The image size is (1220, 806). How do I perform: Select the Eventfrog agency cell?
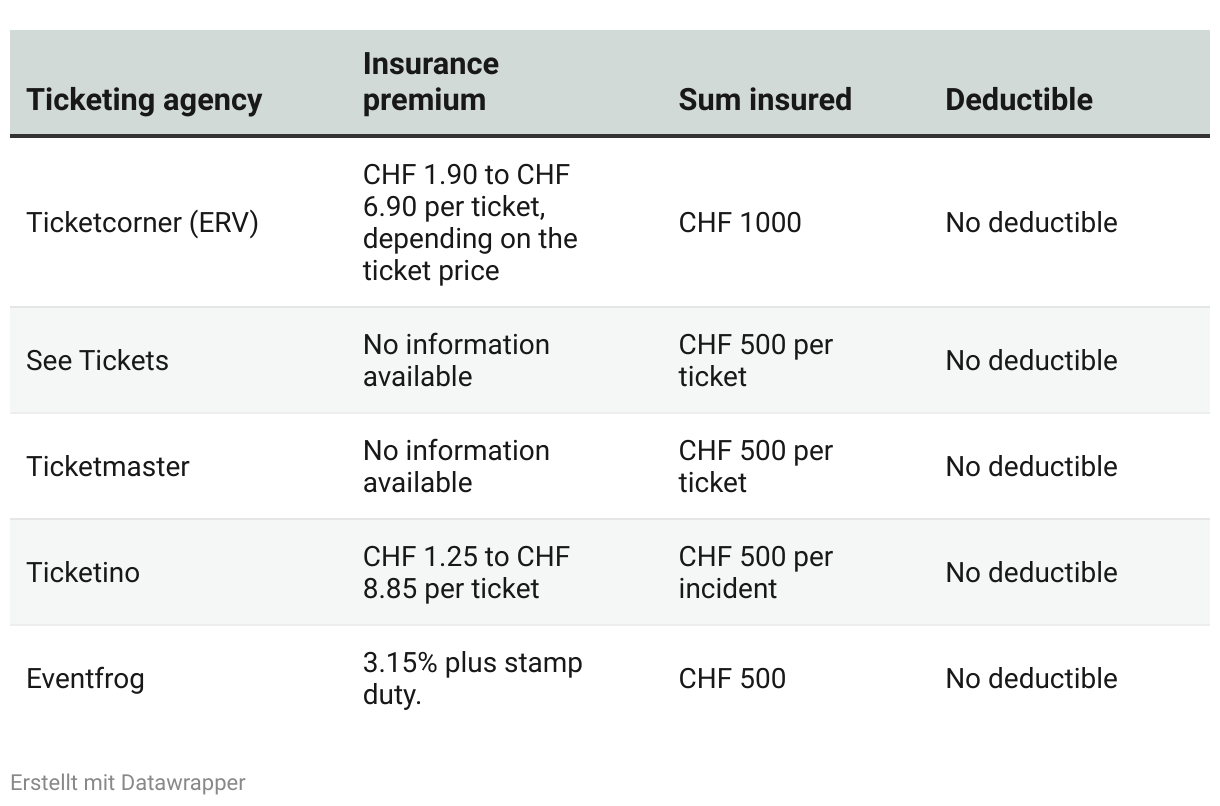(85, 678)
